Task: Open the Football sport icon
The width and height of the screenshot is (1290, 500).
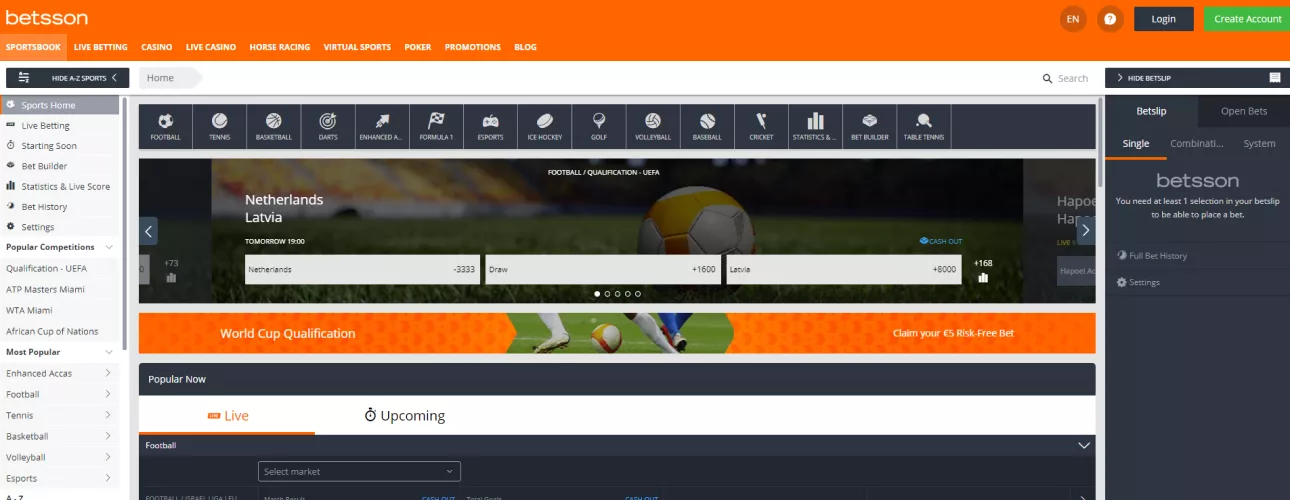Action: (x=165, y=126)
